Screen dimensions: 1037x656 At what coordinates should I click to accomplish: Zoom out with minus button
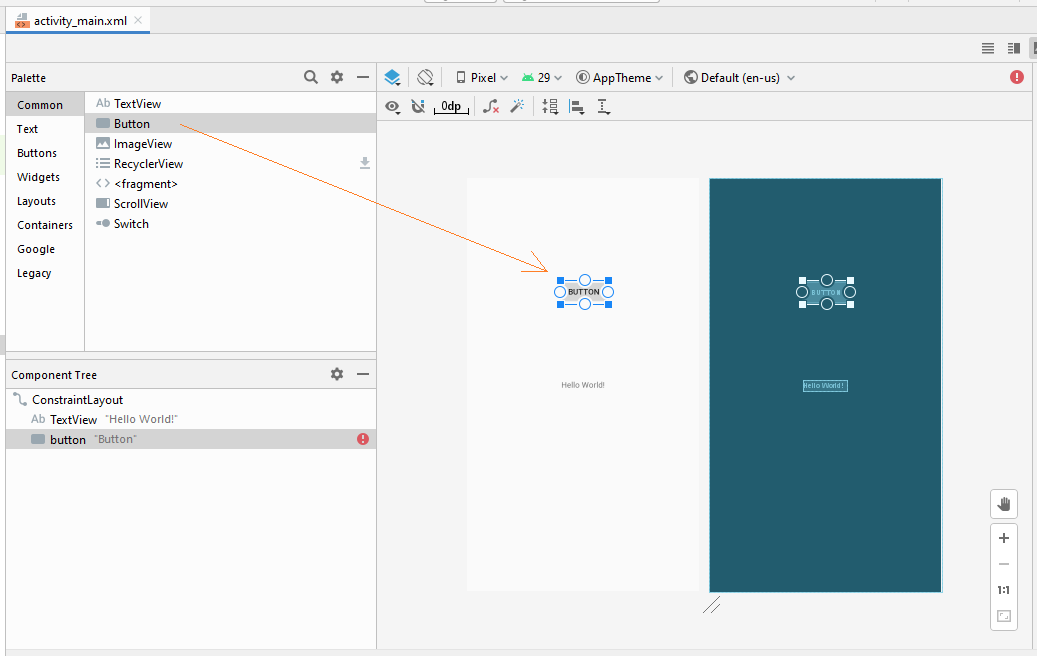point(1004,564)
